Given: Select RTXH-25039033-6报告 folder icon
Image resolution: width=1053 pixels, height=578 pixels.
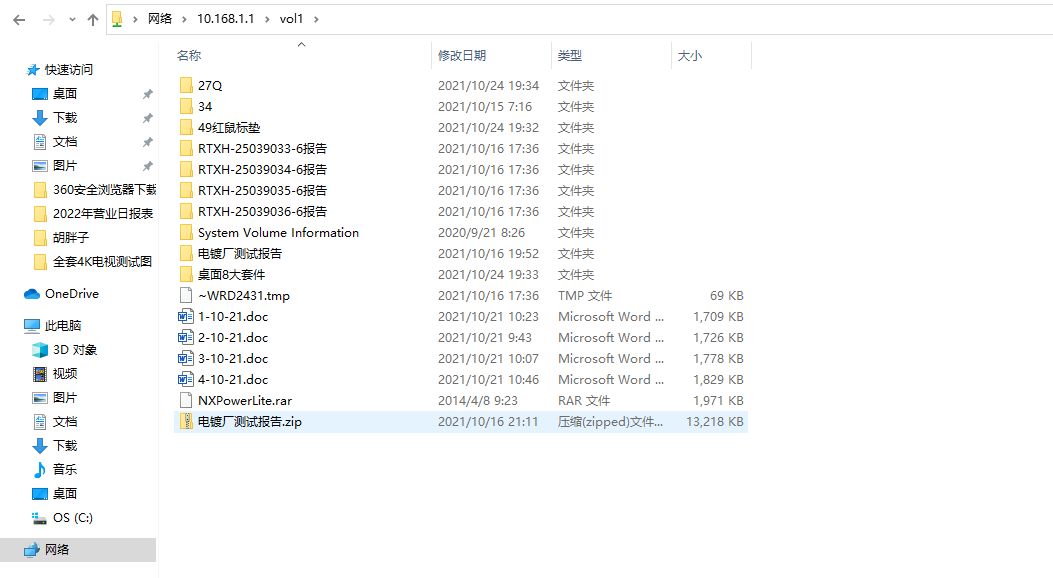Looking at the screenshot, I should tap(186, 148).
